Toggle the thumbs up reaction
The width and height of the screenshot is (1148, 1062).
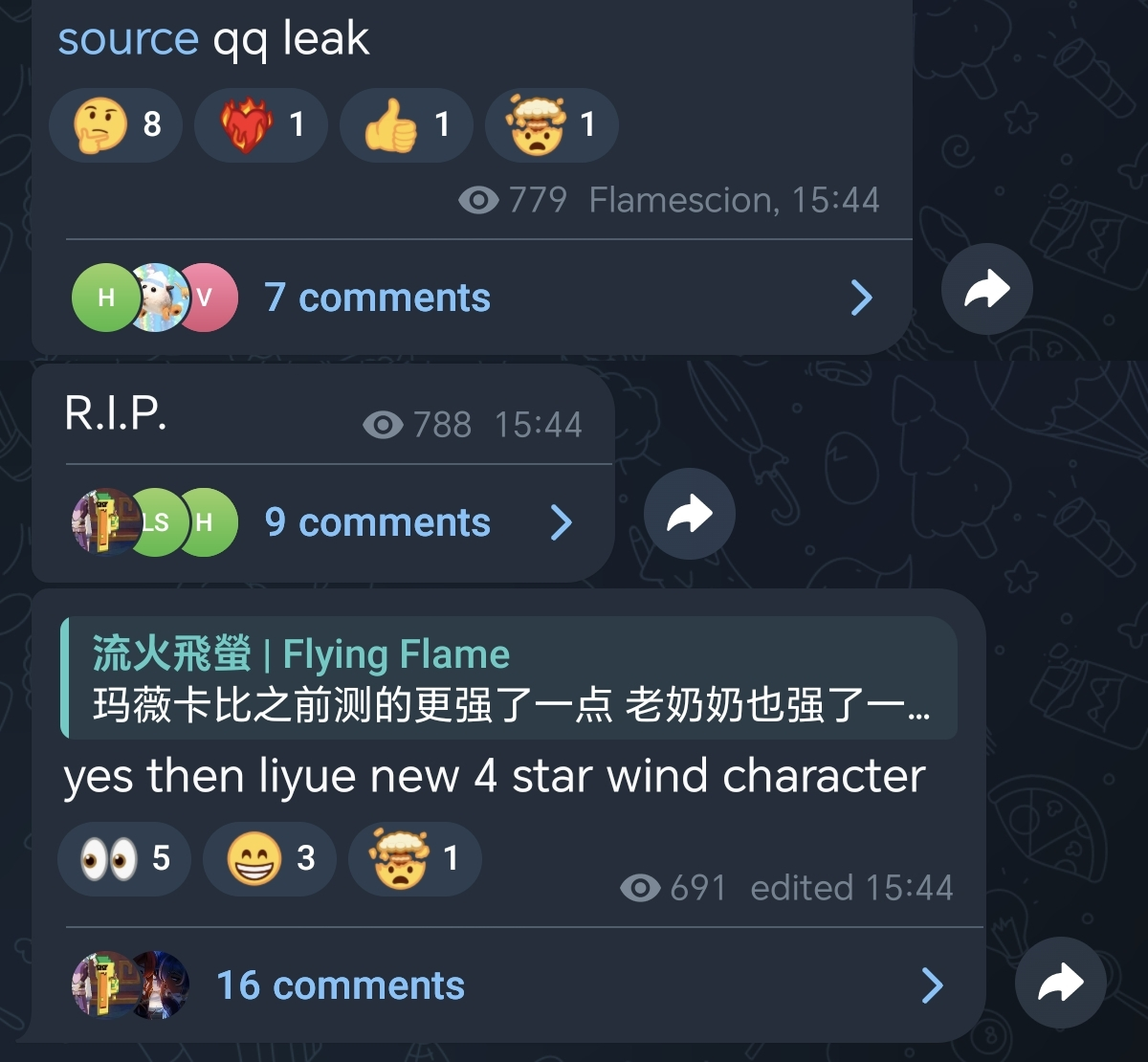click(407, 124)
